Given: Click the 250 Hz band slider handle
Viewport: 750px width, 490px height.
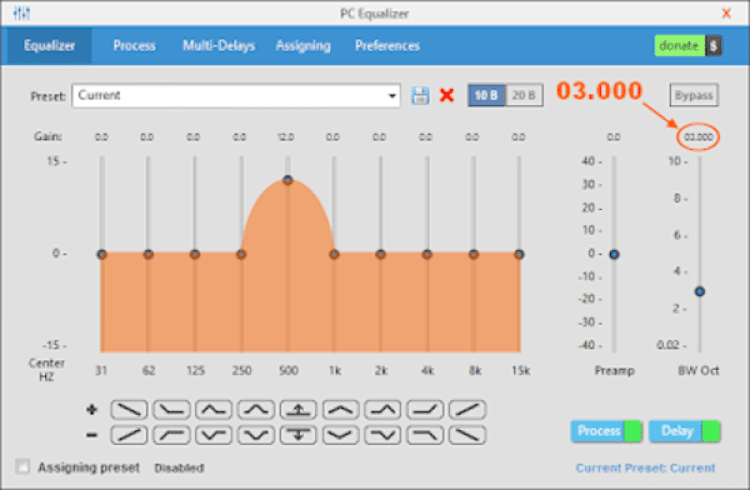Looking at the screenshot, I should pos(241,254).
